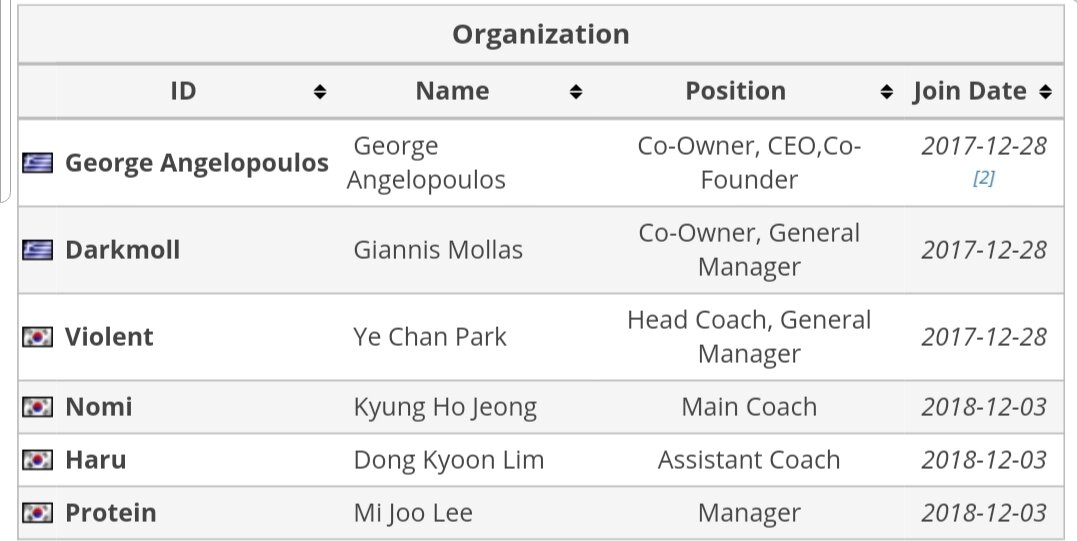Open the Violent ID entry
Image resolution: width=1077 pixels, height=541 pixels.
pos(109,337)
